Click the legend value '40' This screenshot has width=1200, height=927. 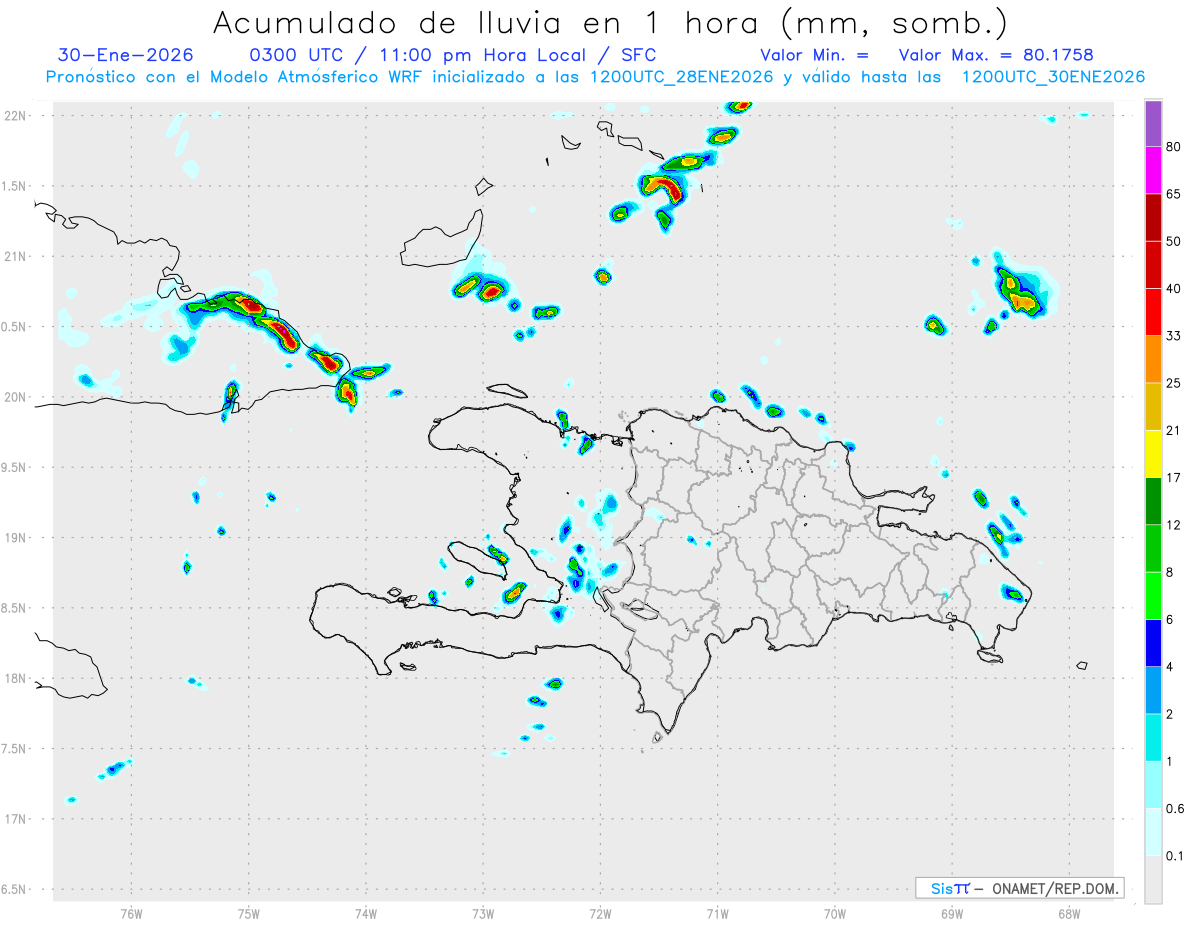click(1174, 288)
